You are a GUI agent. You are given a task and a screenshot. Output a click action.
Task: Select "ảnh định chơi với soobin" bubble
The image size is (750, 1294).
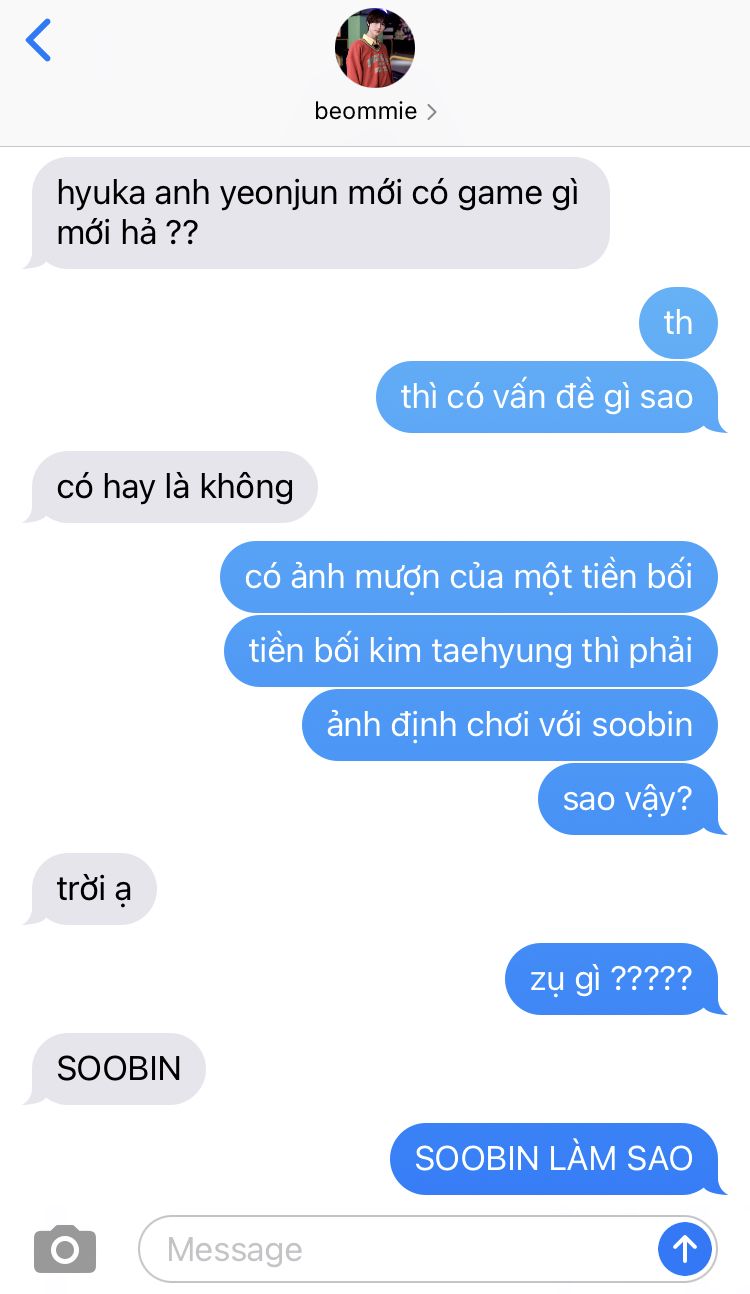(510, 725)
